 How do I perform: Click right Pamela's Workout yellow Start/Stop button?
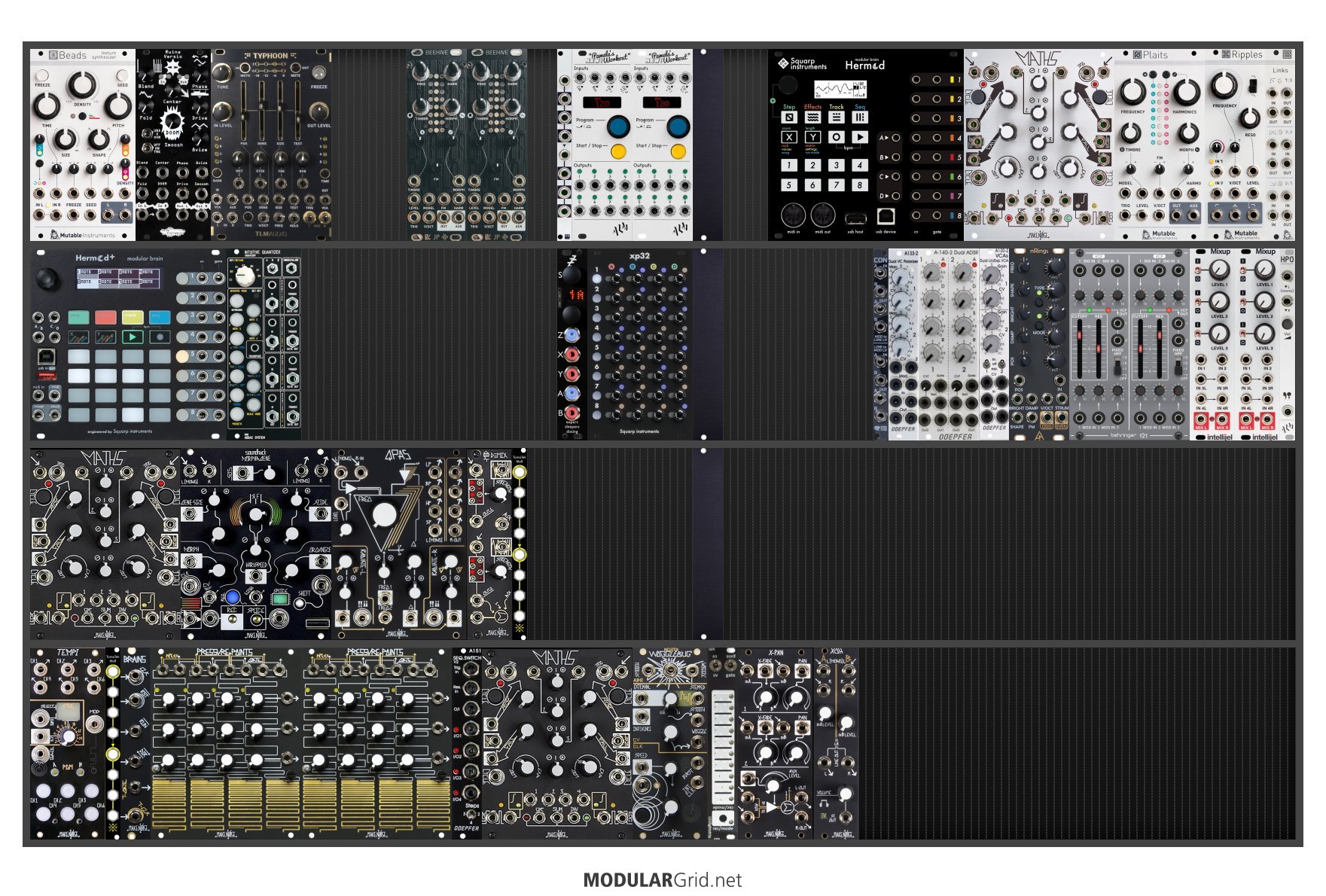click(x=678, y=151)
